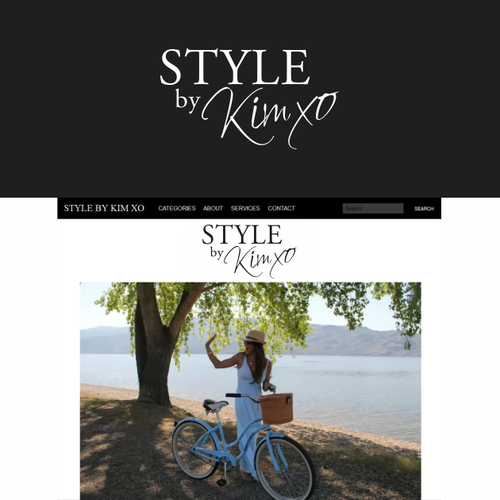This screenshot has height=500, width=500.
Task: Open the Categories menu item
Action: pos(177,208)
